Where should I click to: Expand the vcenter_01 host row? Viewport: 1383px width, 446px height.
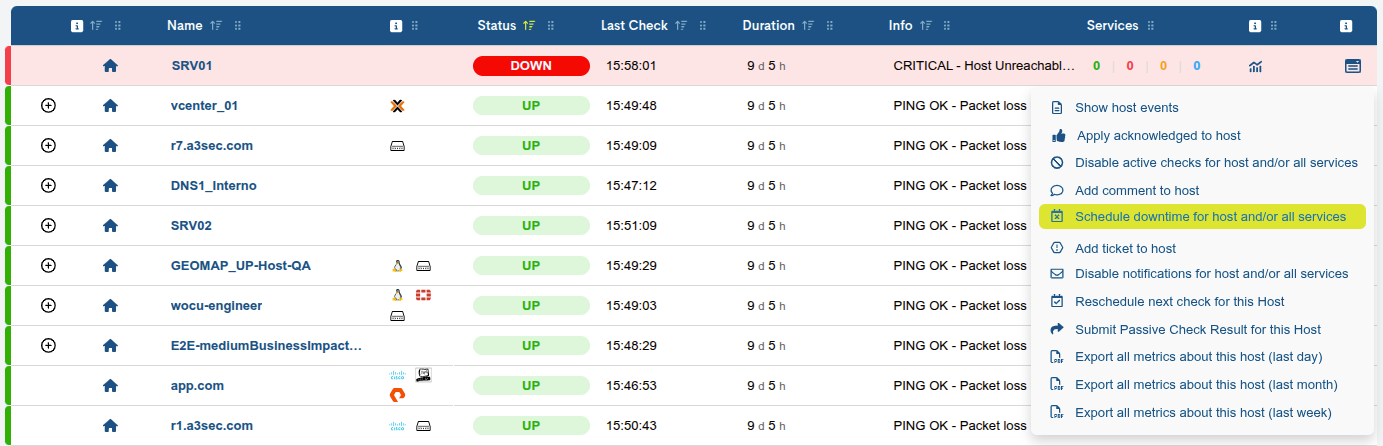tap(48, 105)
